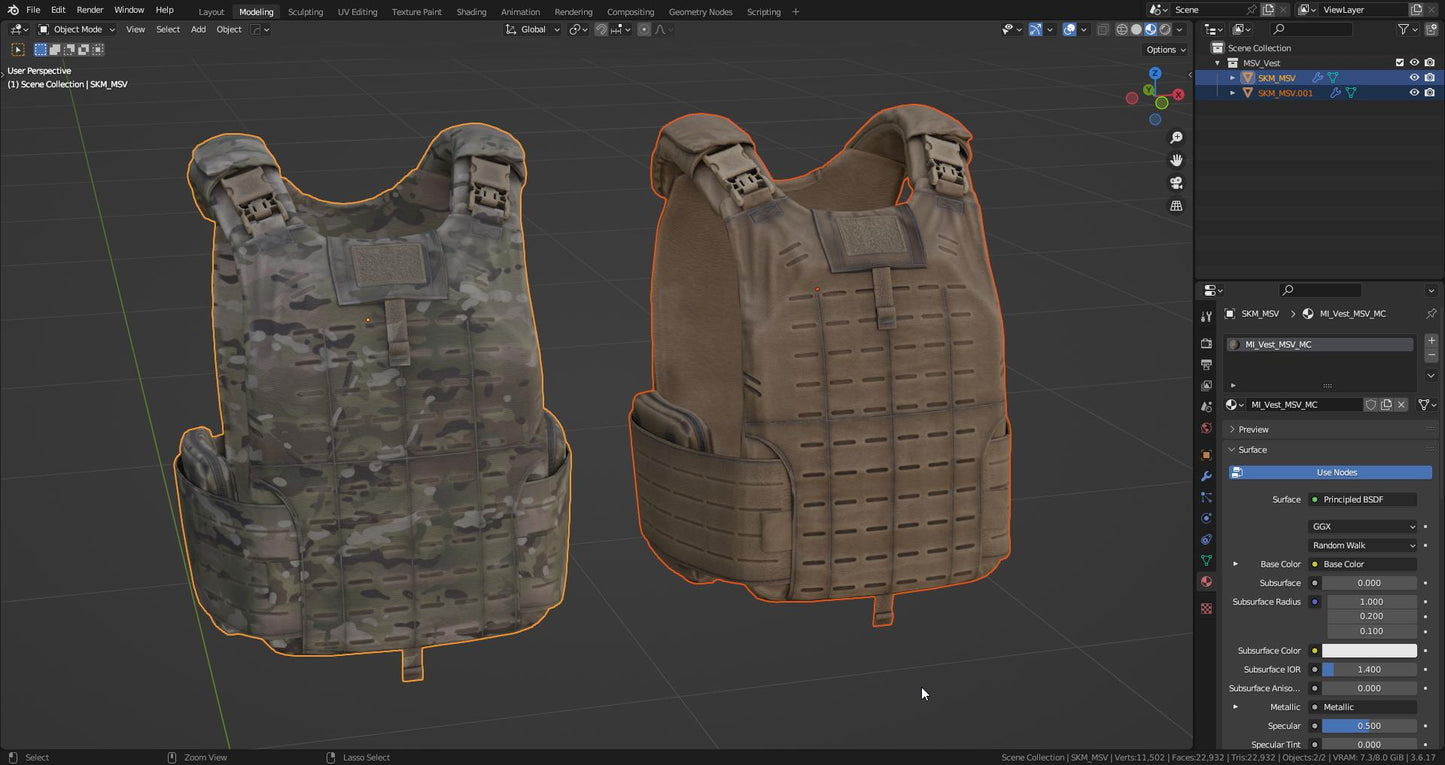Expand the Preview section in material settings
The width and height of the screenshot is (1445, 765).
(x=1252, y=428)
